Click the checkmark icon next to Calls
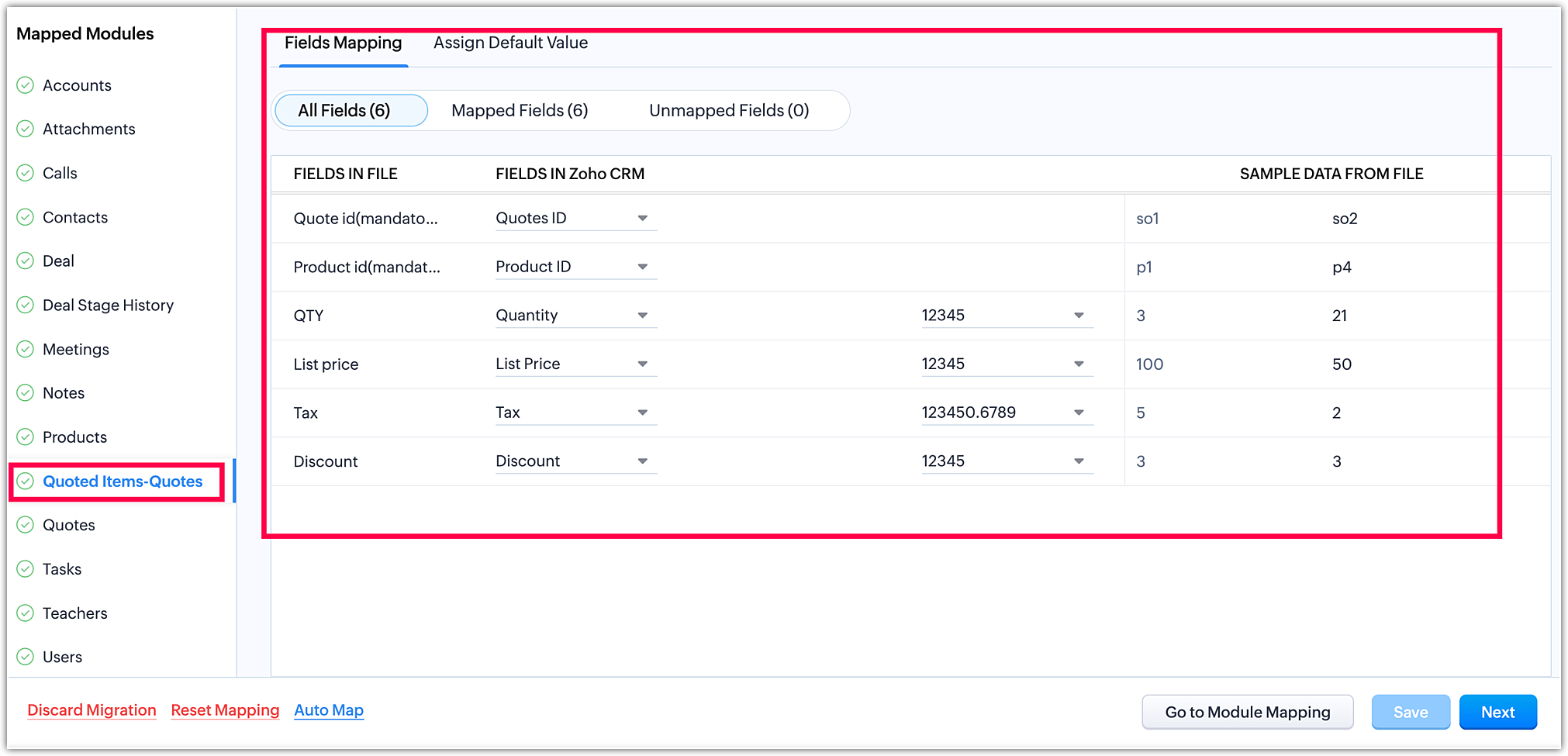1568x756 pixels. click(26, 173)
